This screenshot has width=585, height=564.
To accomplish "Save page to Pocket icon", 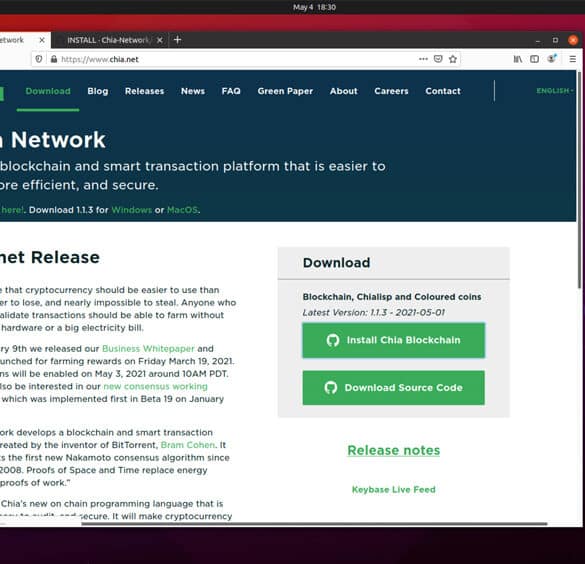I will point(438,59).
